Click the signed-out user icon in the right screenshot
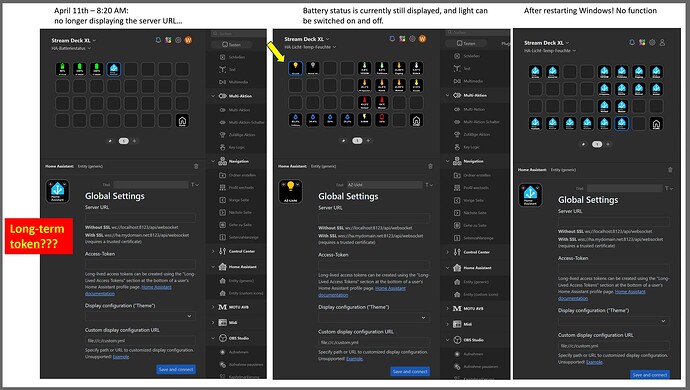Screen dimensions: 690x390 click(x=662, y=42)
